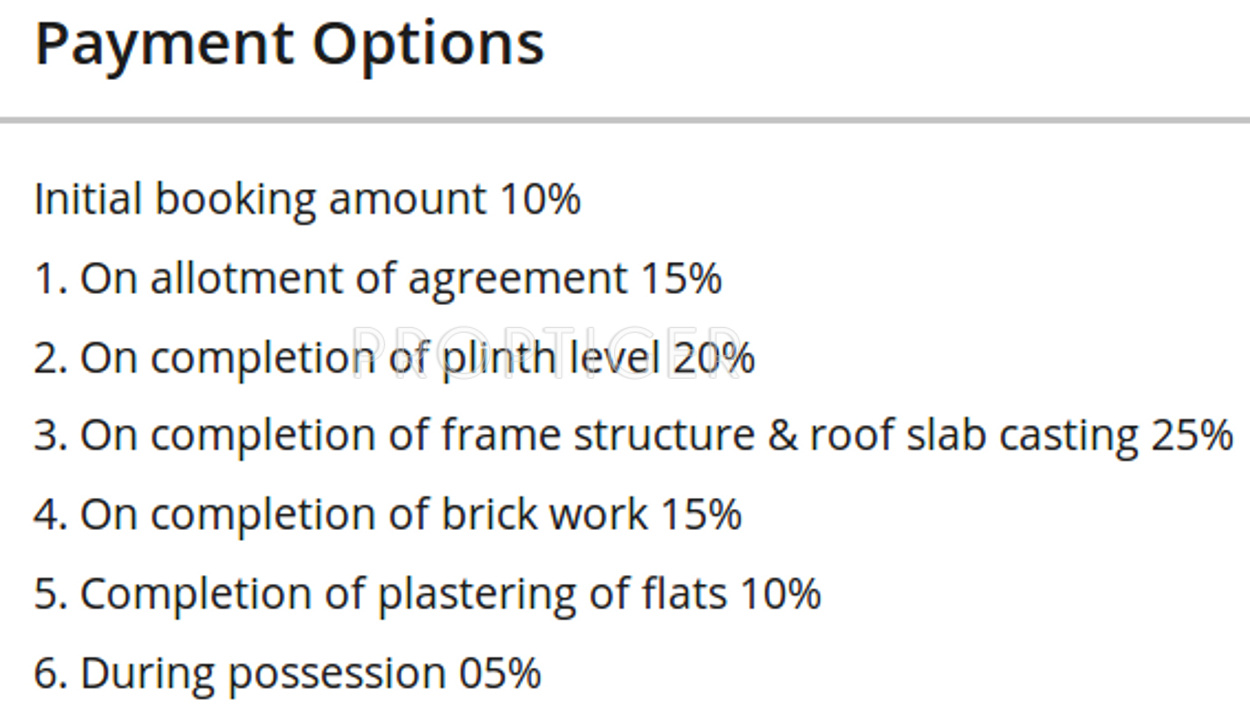Screen dimensions: 1250x708
Task: Click the Payment Options heading
Action: [x=290, y=46]
